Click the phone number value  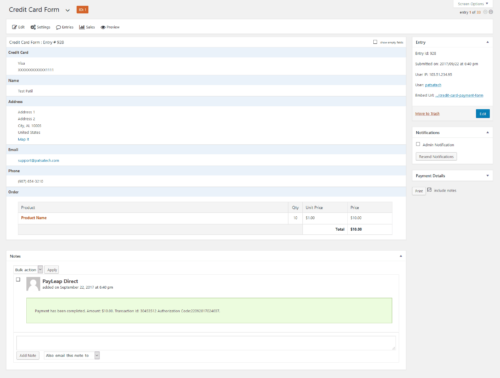pos(30,181)
